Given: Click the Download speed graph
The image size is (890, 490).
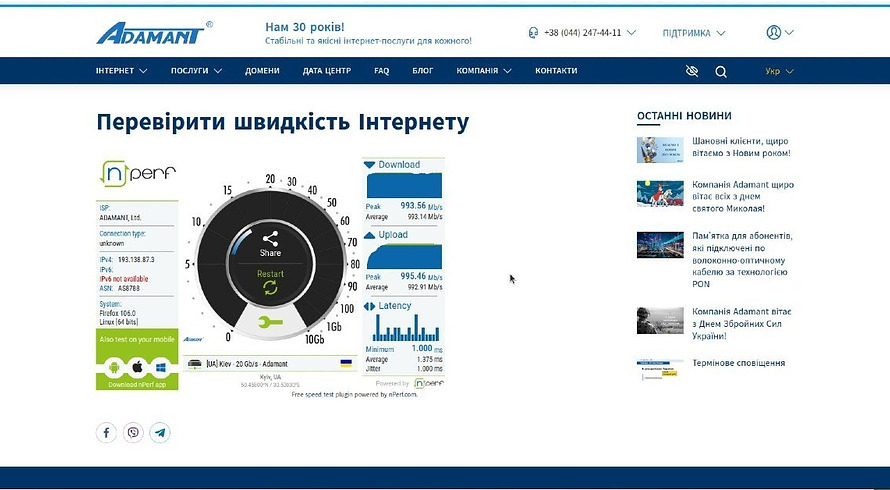Looking at the screenshot, I should 404,185.
